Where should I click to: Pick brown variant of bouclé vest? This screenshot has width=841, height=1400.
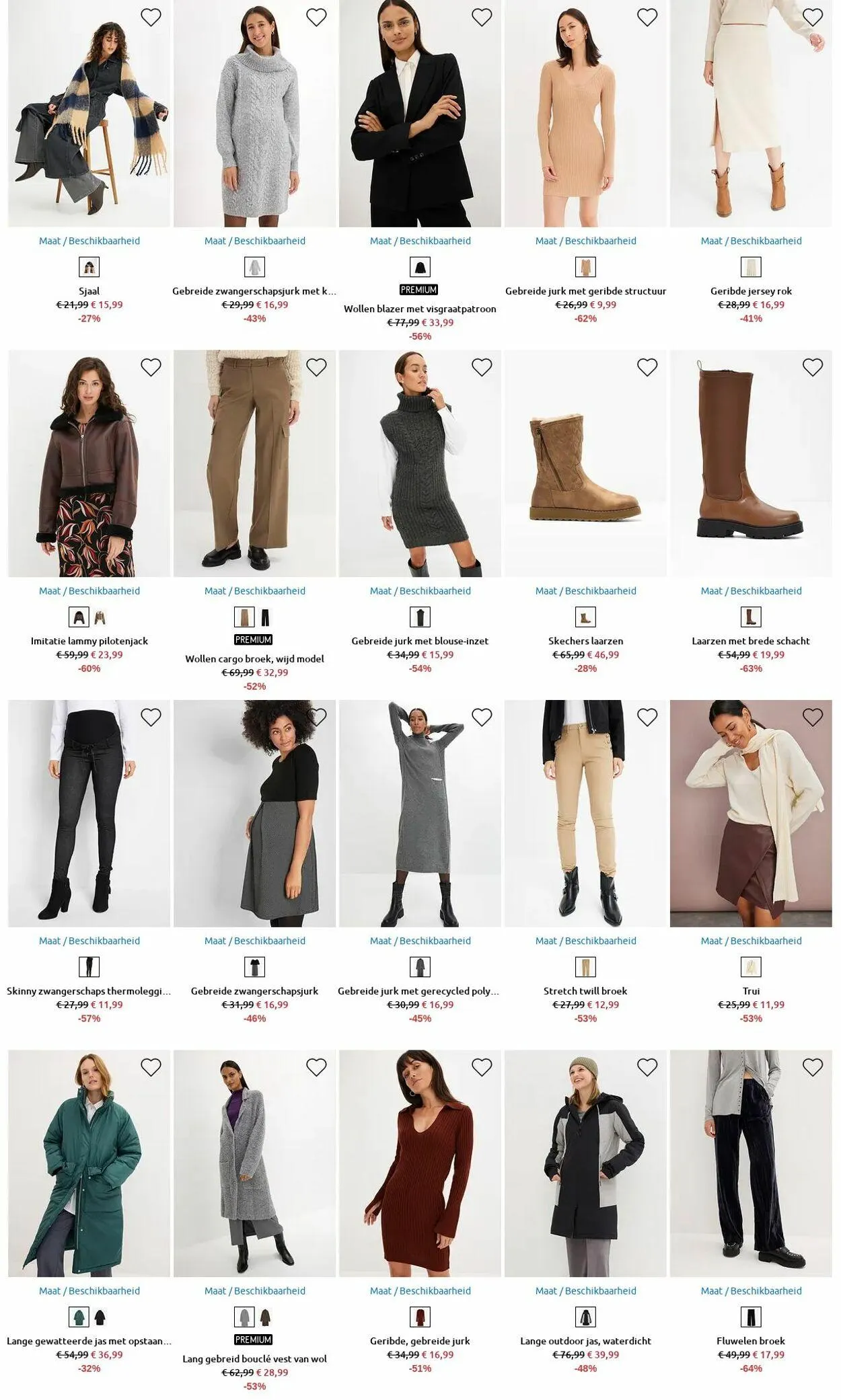point(265,1317)
